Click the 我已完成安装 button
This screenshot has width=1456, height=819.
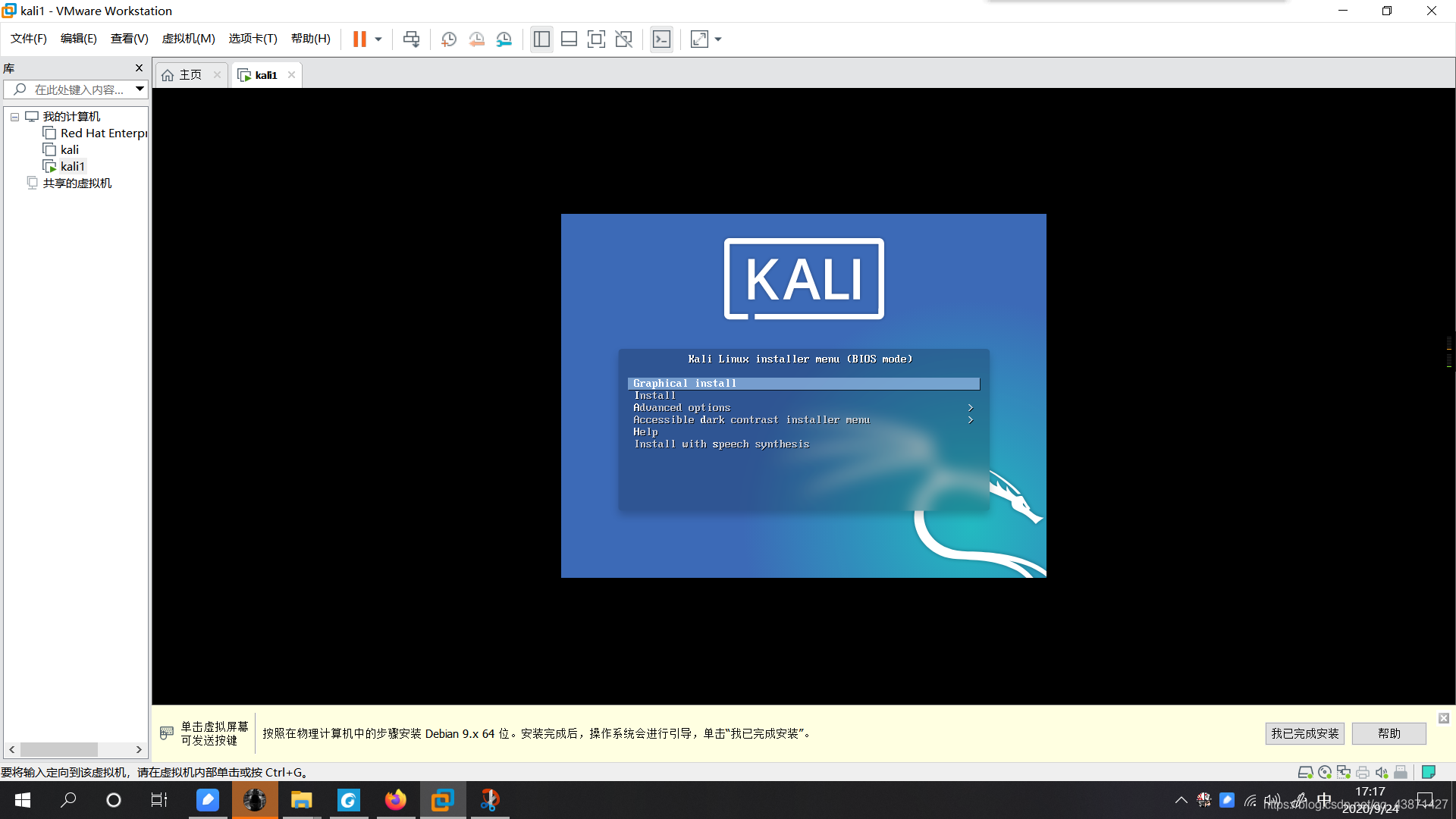[1304, 733]
